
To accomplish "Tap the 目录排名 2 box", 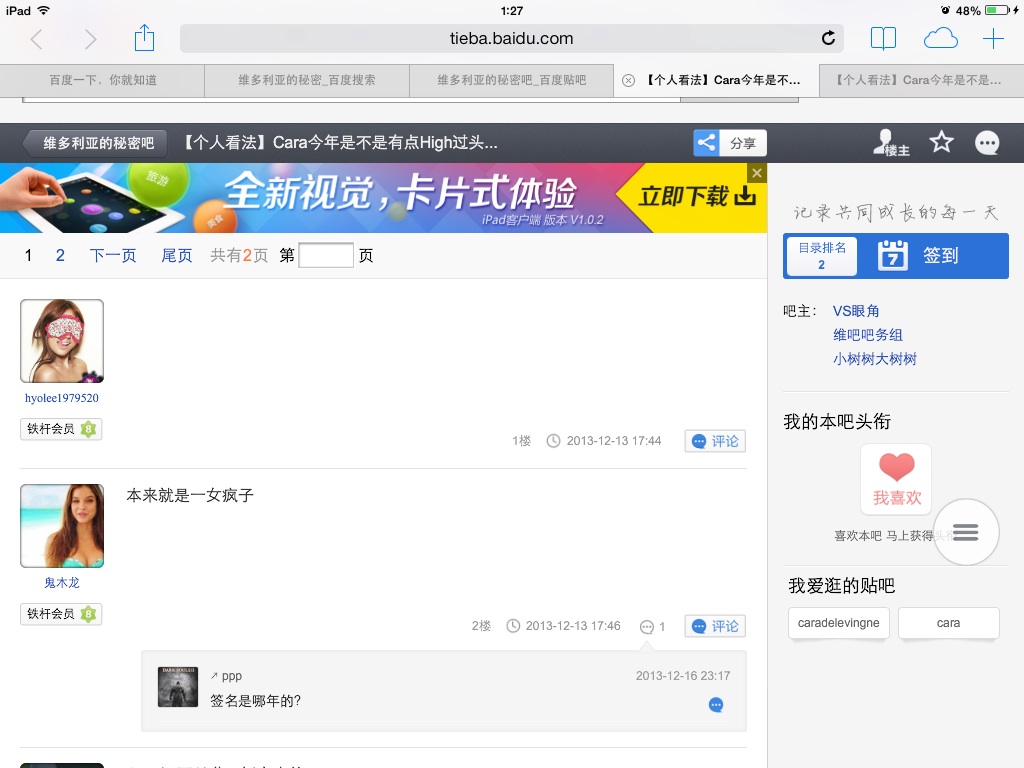I will pyautogui.click(x=822, y=256).
